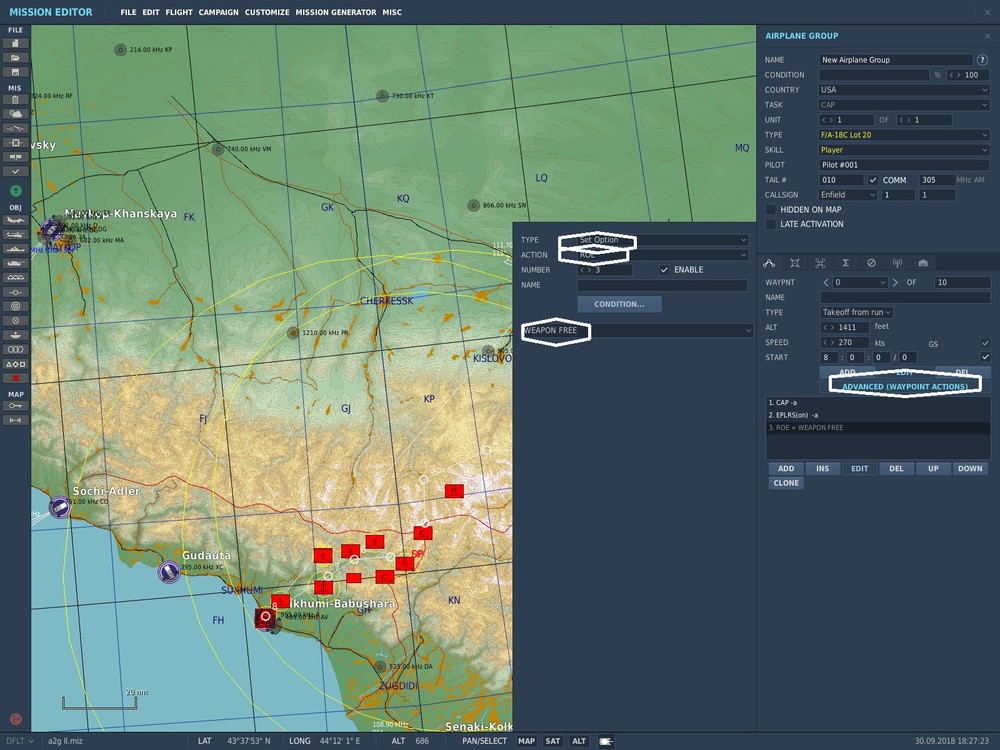The width and height of the screenshot is (1000, 750).
Task: Click the red X delete object icon
Action: click(x=15, y=378)
